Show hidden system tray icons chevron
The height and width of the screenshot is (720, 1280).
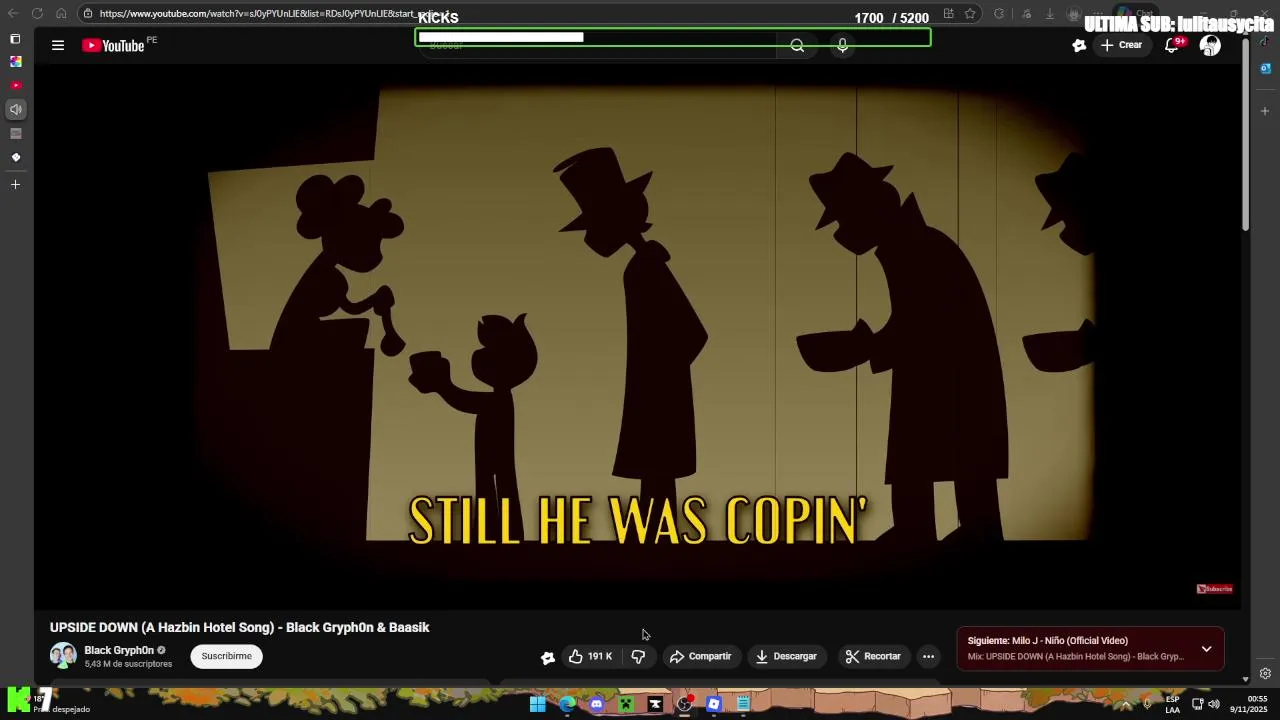click(x=1125, y=704)
